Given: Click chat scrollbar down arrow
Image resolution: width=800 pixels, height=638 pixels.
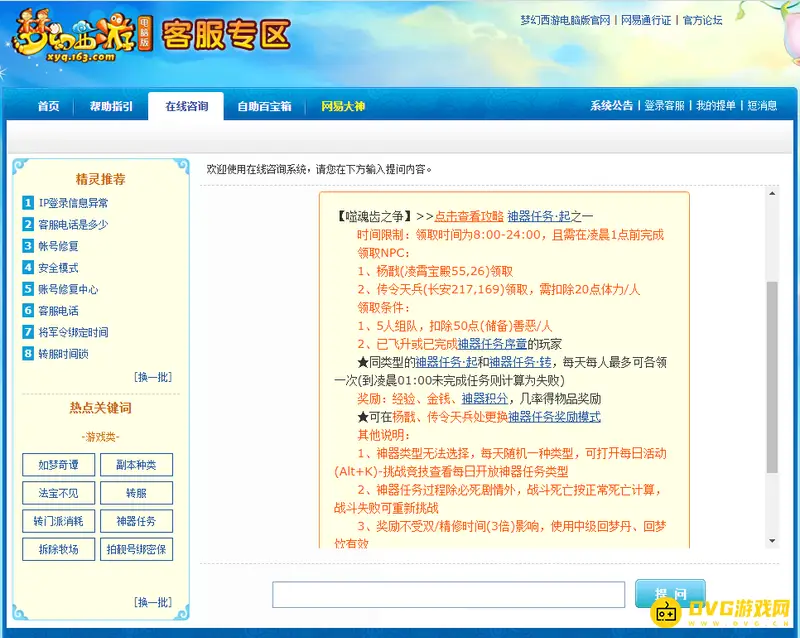Looking at the screenshot, I should click(x=772, y=541).
